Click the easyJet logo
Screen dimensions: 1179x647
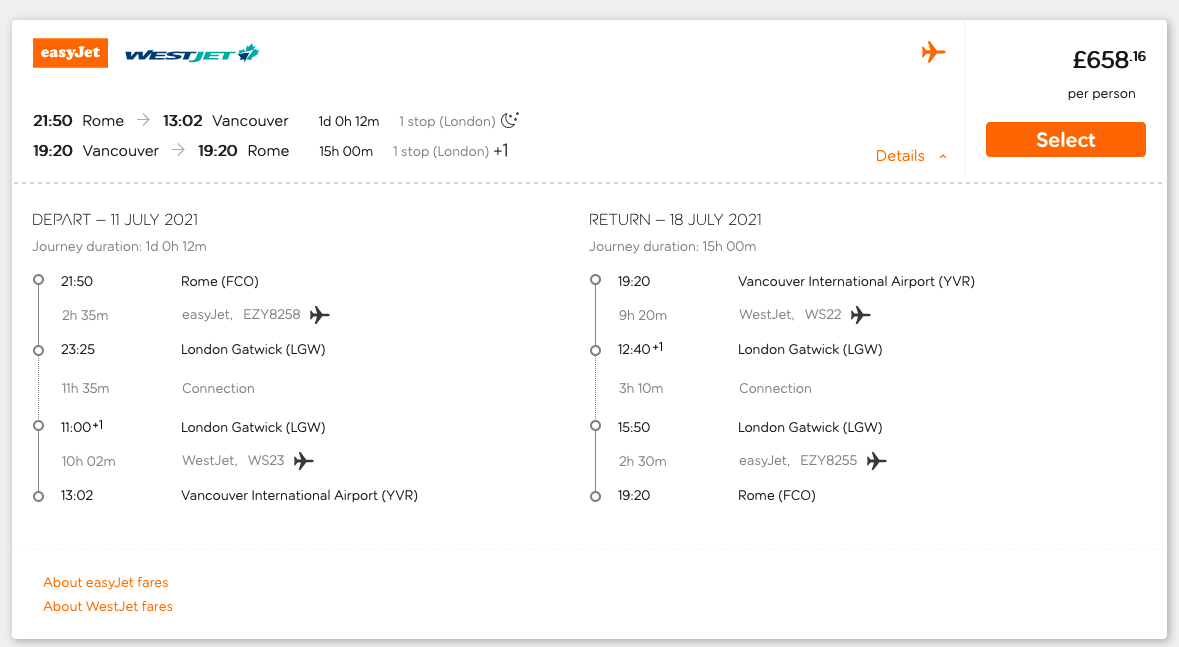[70, 53]
